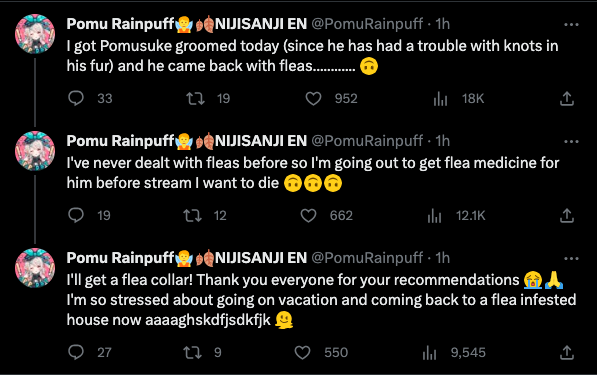Share the flea medicine tweet
The width and height of the screenshot is (597, 375).
point(567,215)
